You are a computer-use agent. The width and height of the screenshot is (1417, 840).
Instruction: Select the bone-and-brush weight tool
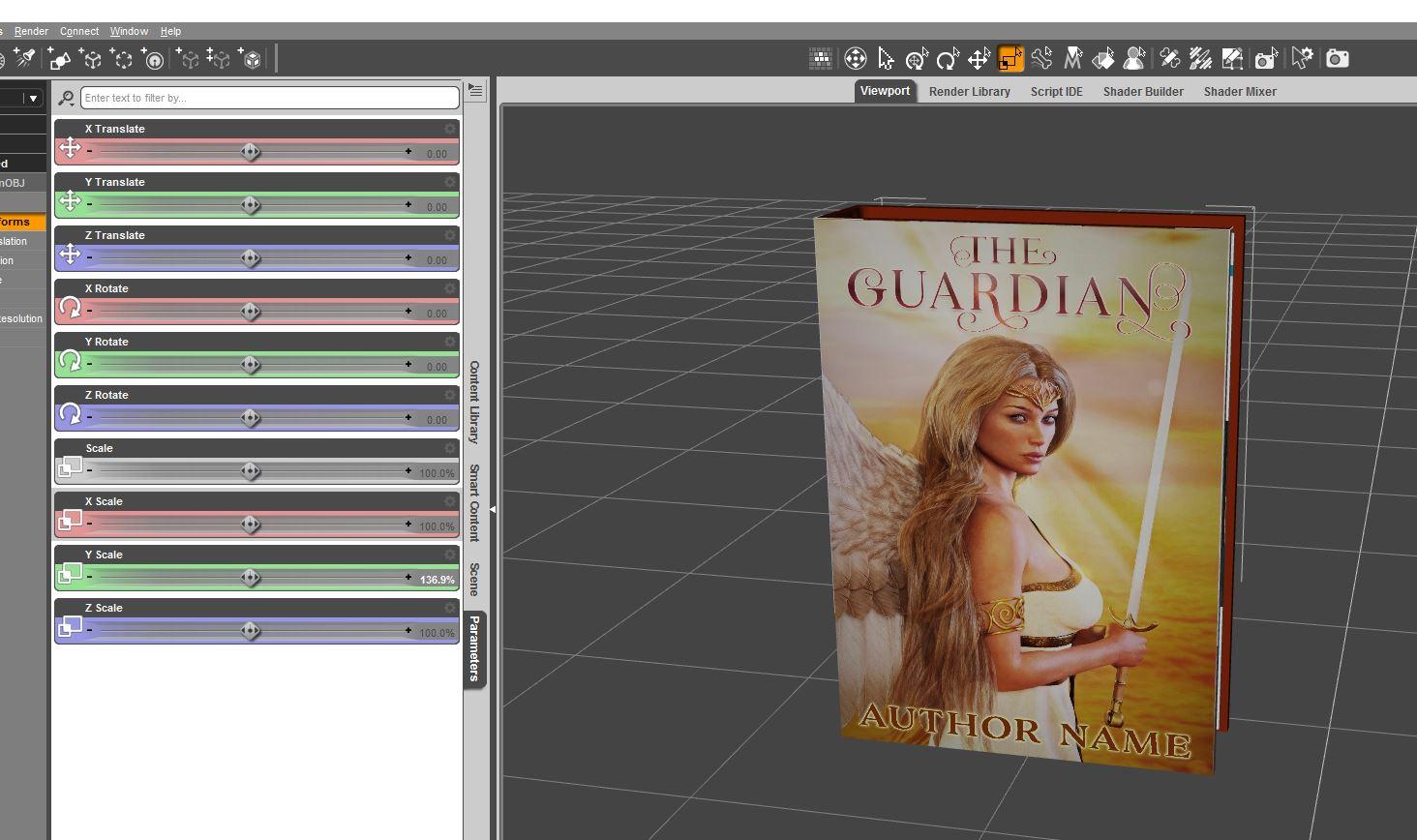click(x=1170, y=59)
